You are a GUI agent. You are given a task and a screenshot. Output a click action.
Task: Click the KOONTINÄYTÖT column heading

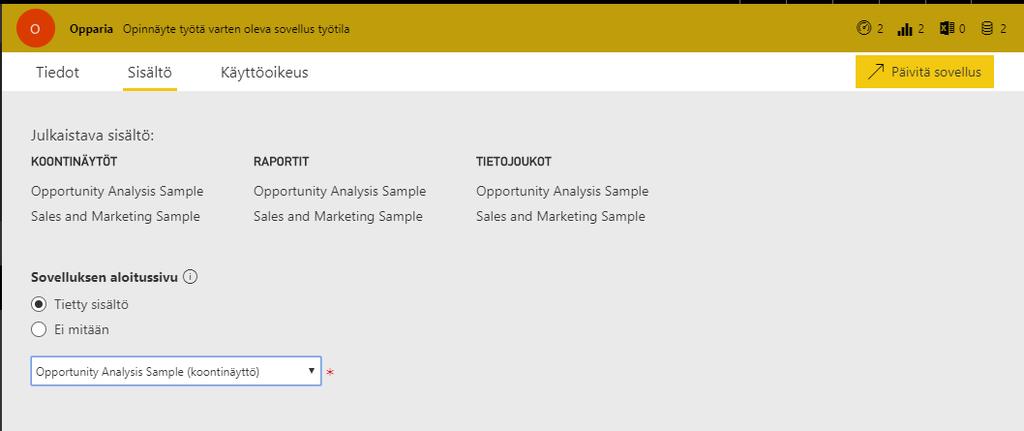(x=74, y=161)
